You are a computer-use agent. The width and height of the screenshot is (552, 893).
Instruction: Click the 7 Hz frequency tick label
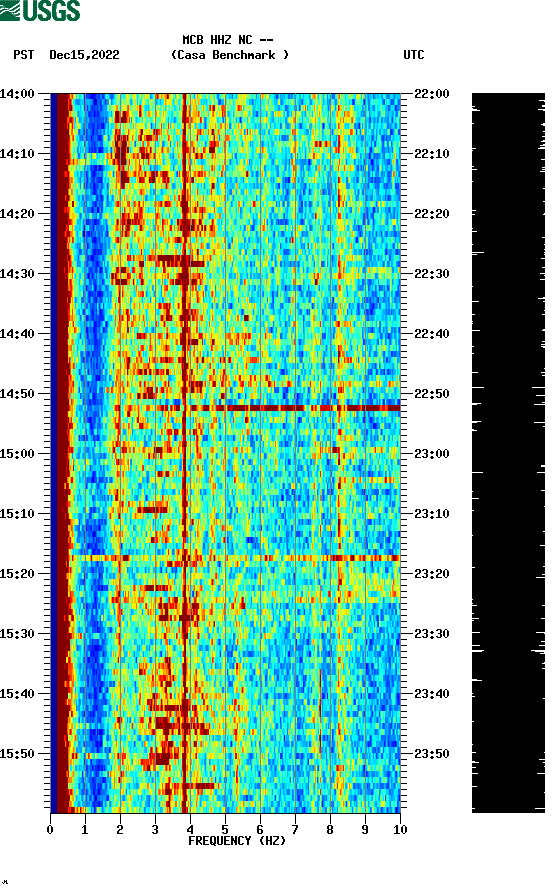295,830
